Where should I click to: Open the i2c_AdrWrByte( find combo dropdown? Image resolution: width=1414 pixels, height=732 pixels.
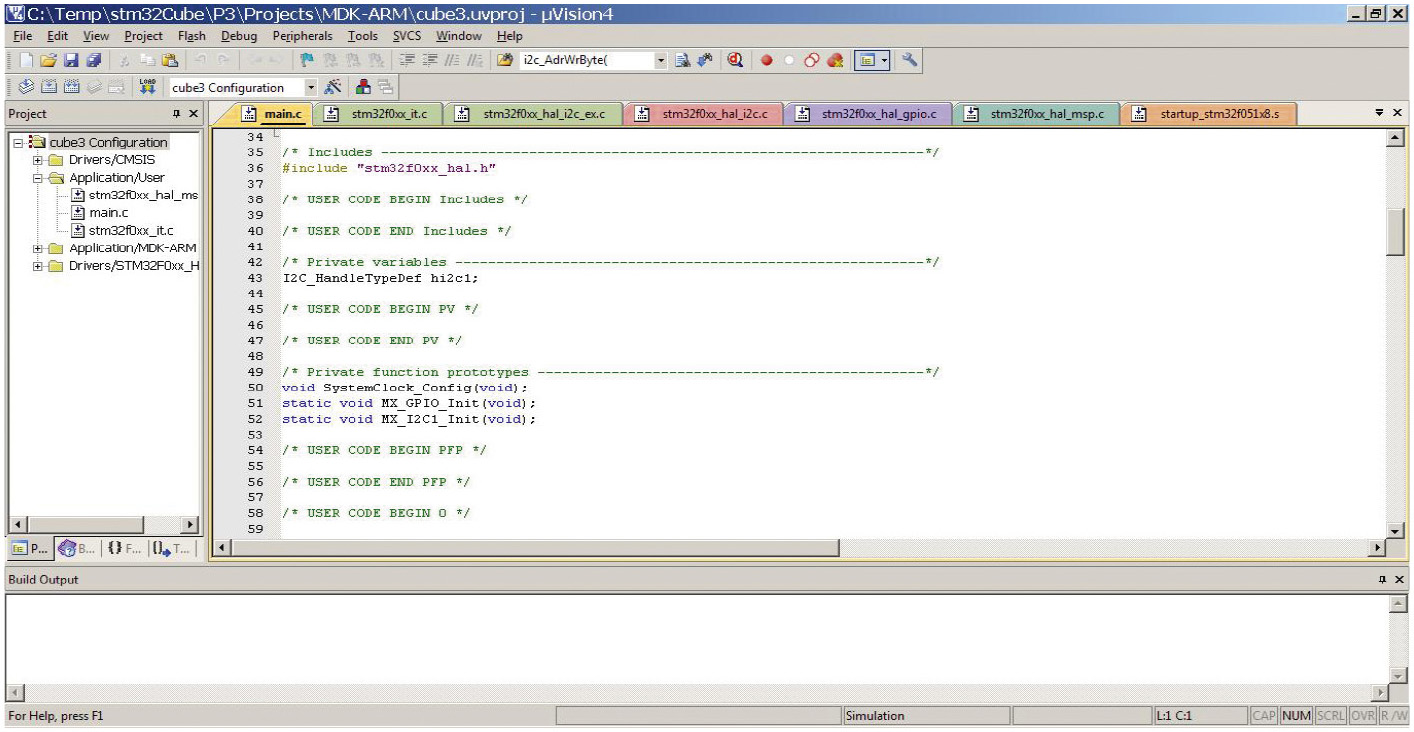(661, 60)
